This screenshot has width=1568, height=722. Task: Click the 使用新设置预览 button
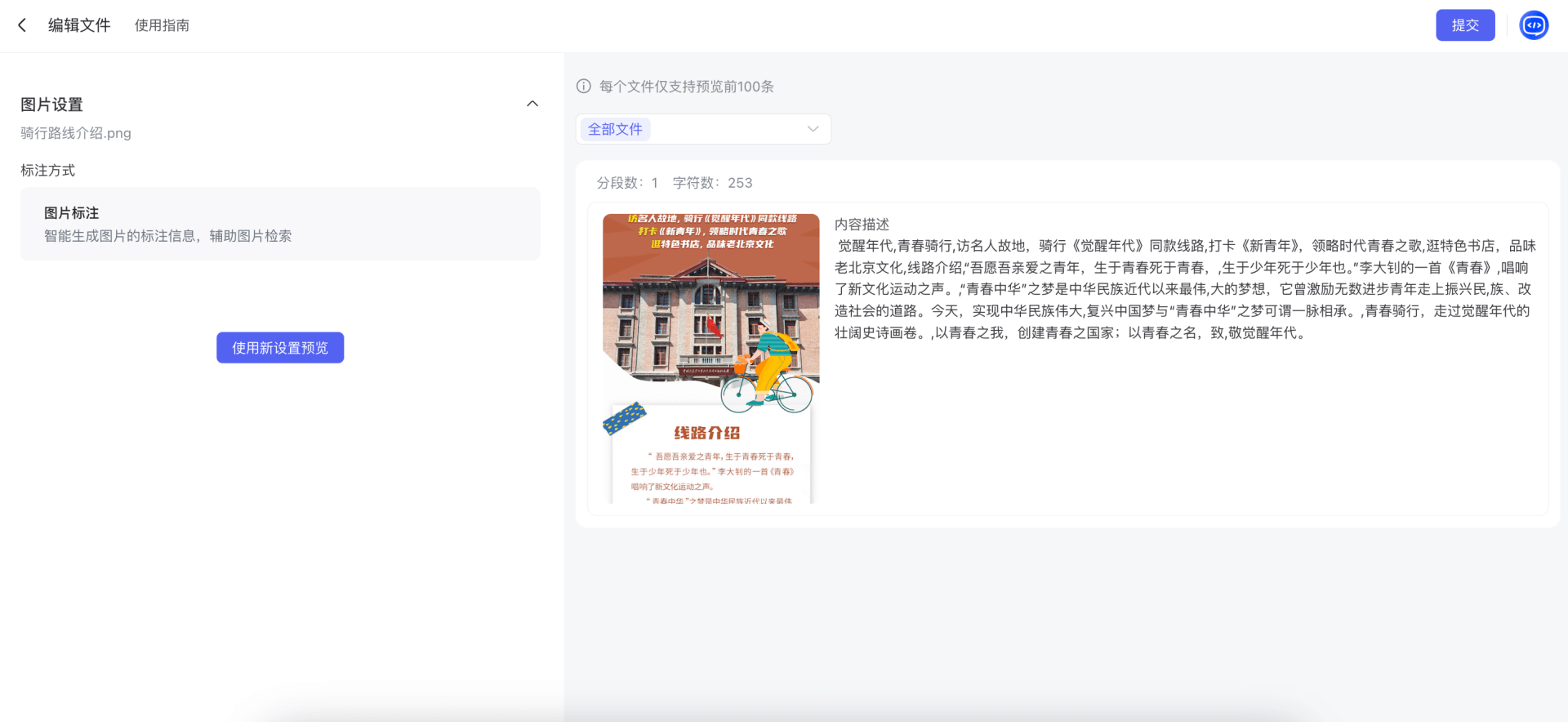[x=280, y=348]
